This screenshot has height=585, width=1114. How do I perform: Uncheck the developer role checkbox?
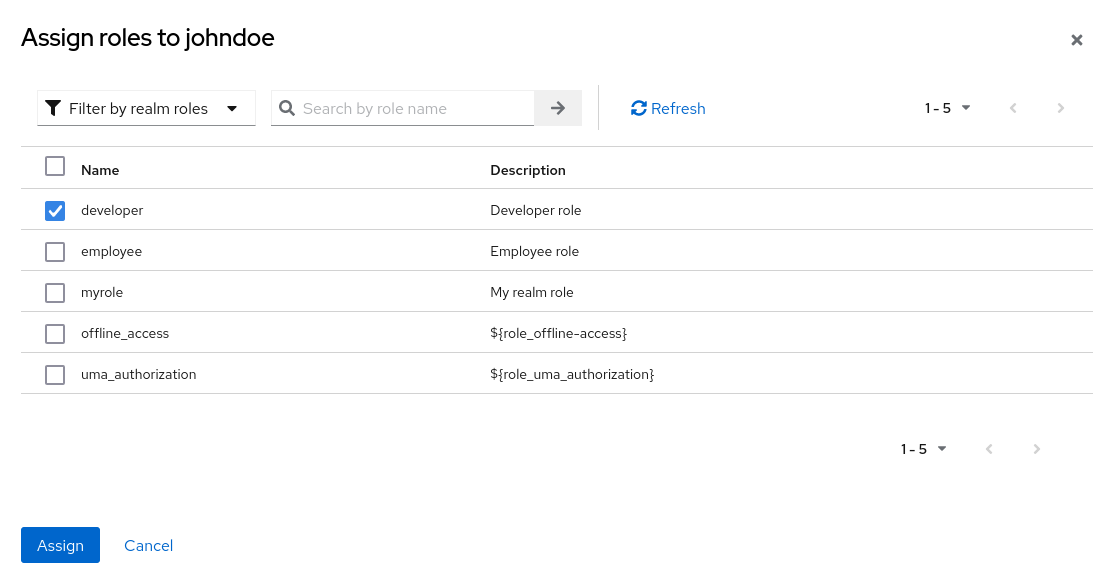coord(55,211)
